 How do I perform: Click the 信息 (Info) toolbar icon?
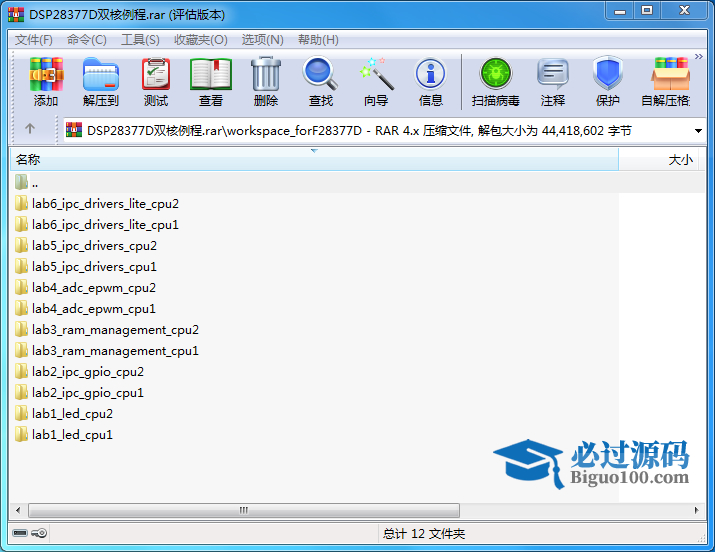click(431, 81)
